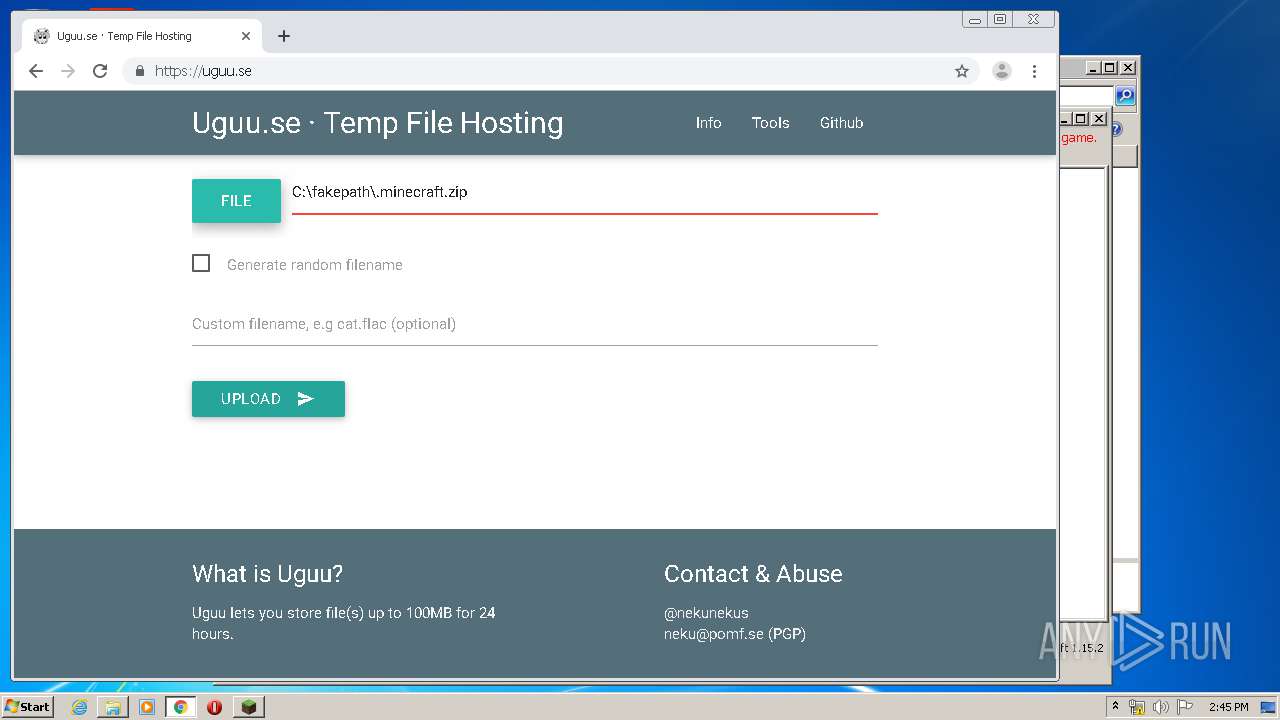View site security lock info

pyautogui.click(x=140, y=71)
